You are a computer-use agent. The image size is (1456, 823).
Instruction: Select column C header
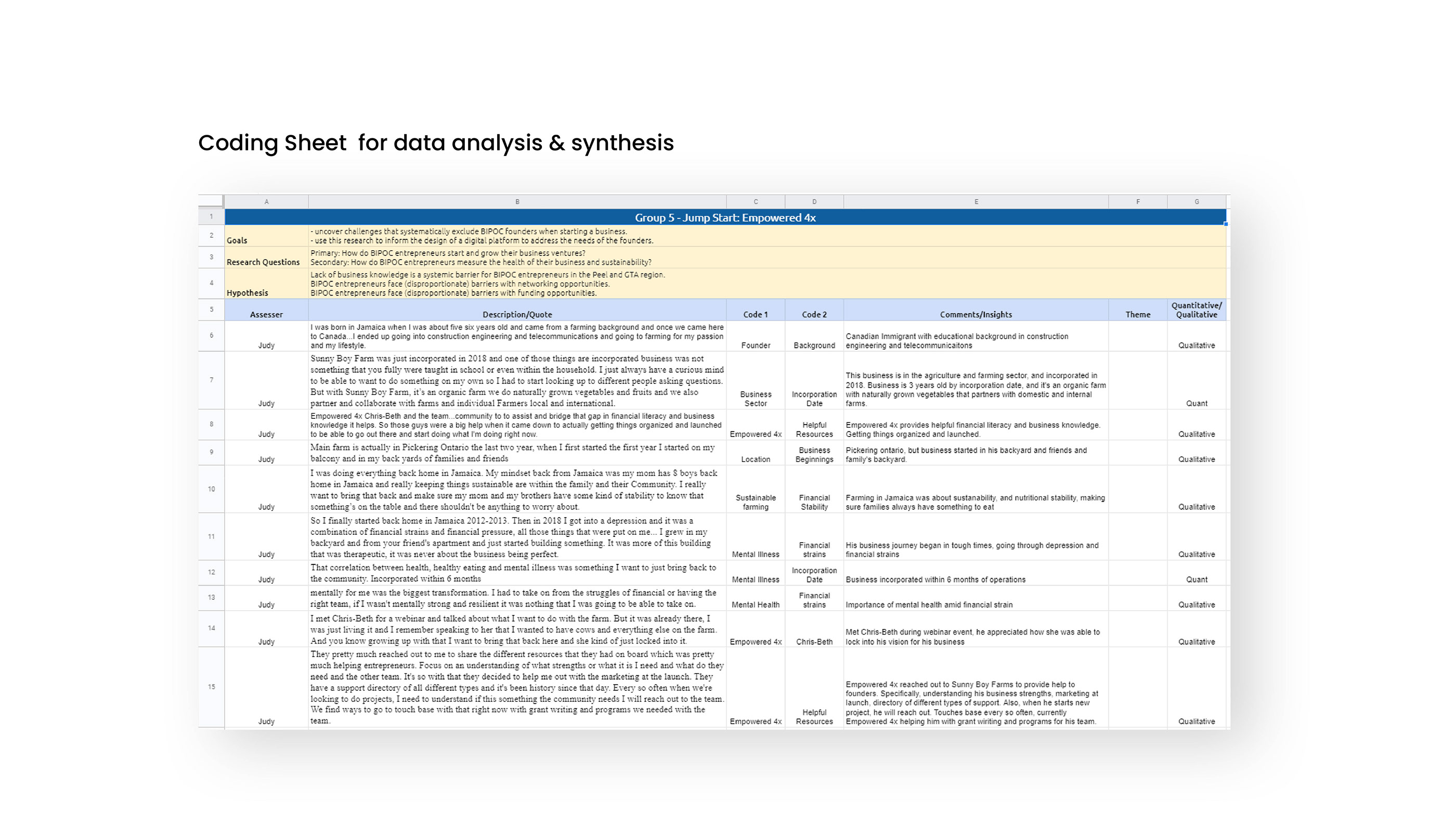click(x=756, y=201)
